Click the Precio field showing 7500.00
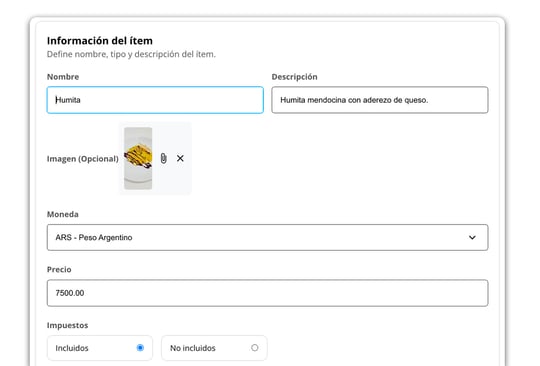Image resolution: width=540 pixels, height=366 pixels. pos(268,293)
